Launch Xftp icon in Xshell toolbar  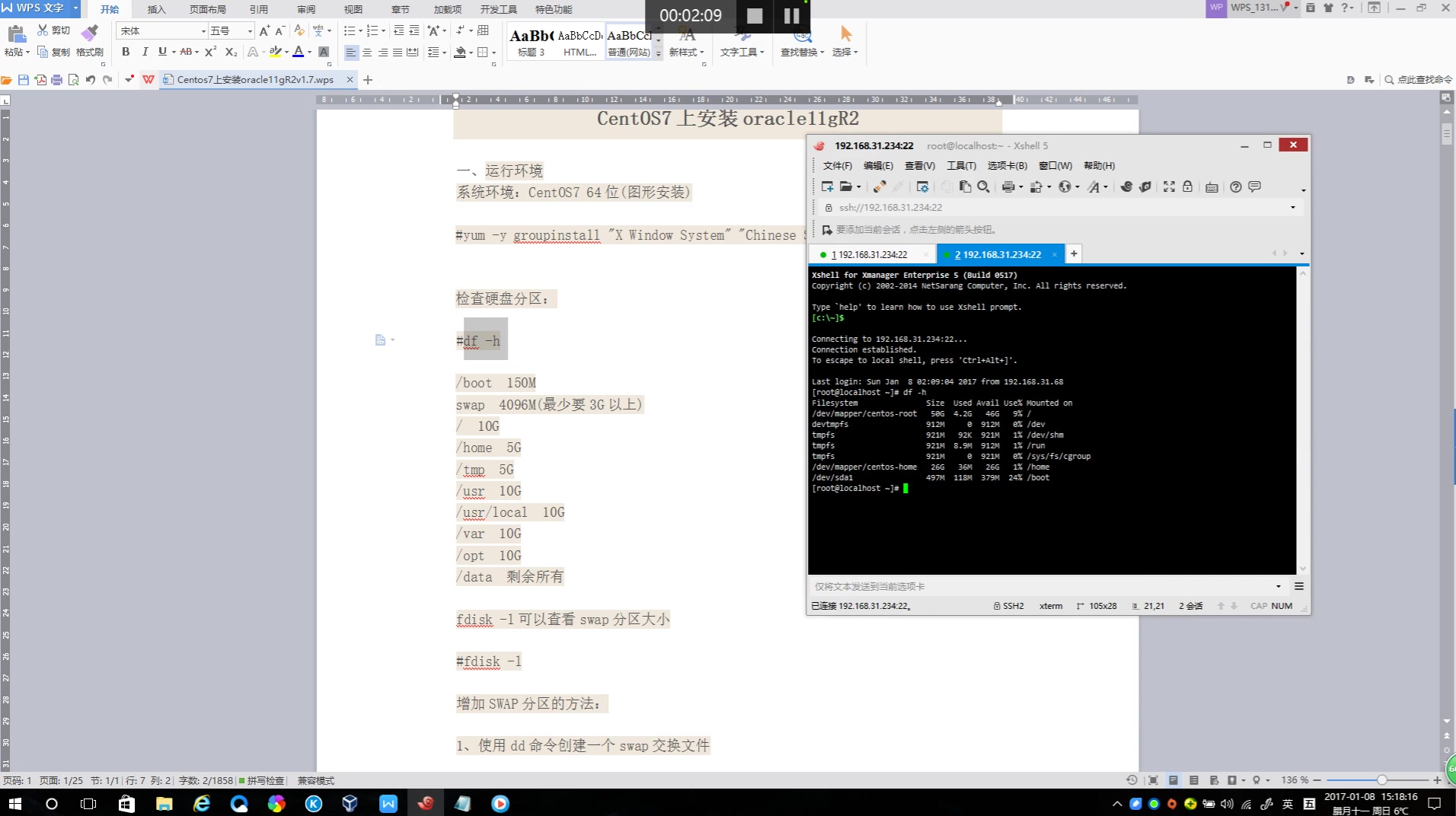pyautogui.click(x=1145, y=186)
